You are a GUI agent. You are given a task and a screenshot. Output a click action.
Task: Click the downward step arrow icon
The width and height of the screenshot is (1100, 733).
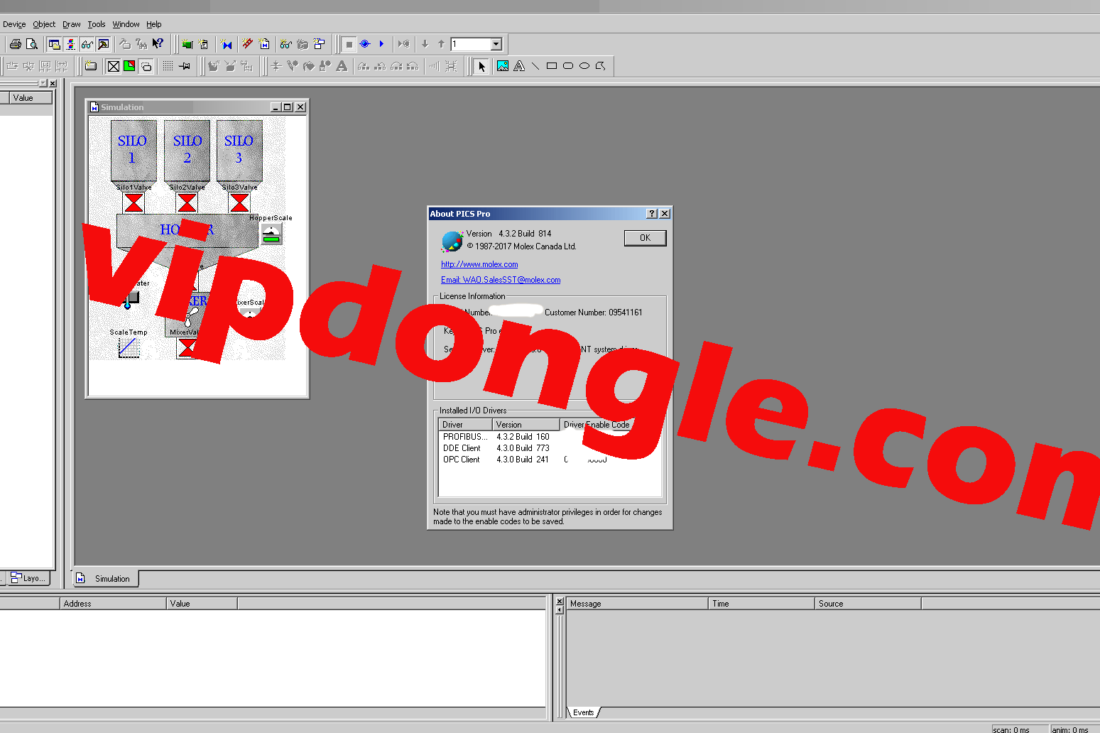(425, 44)
